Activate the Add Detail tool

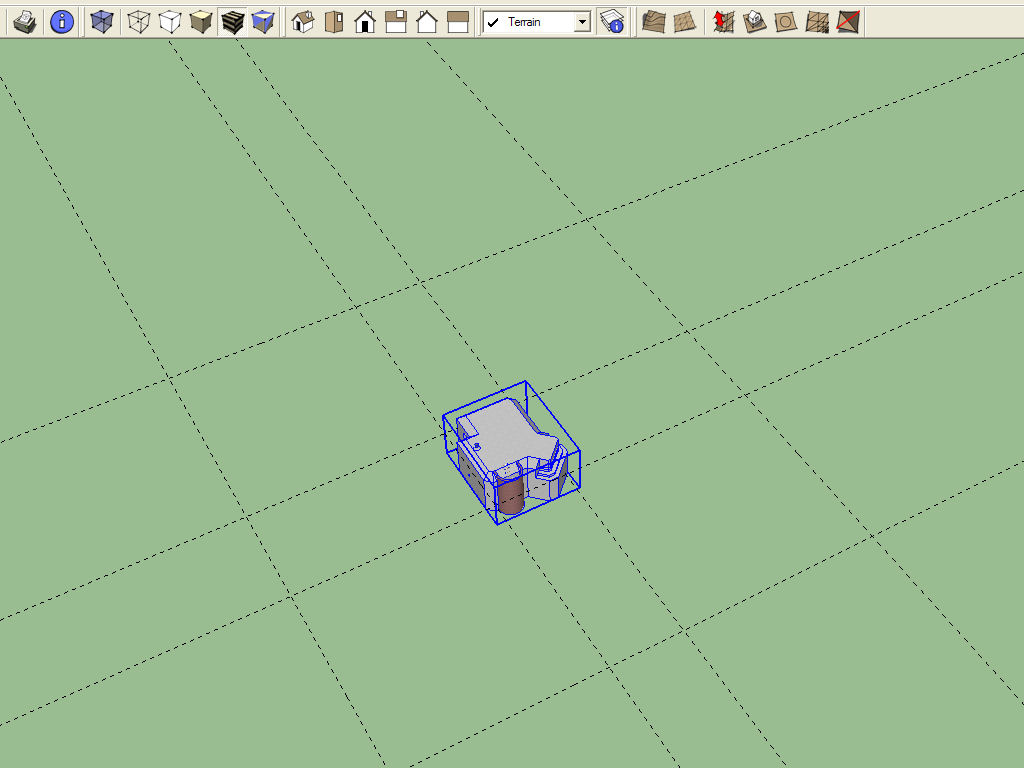coord(817,22)
